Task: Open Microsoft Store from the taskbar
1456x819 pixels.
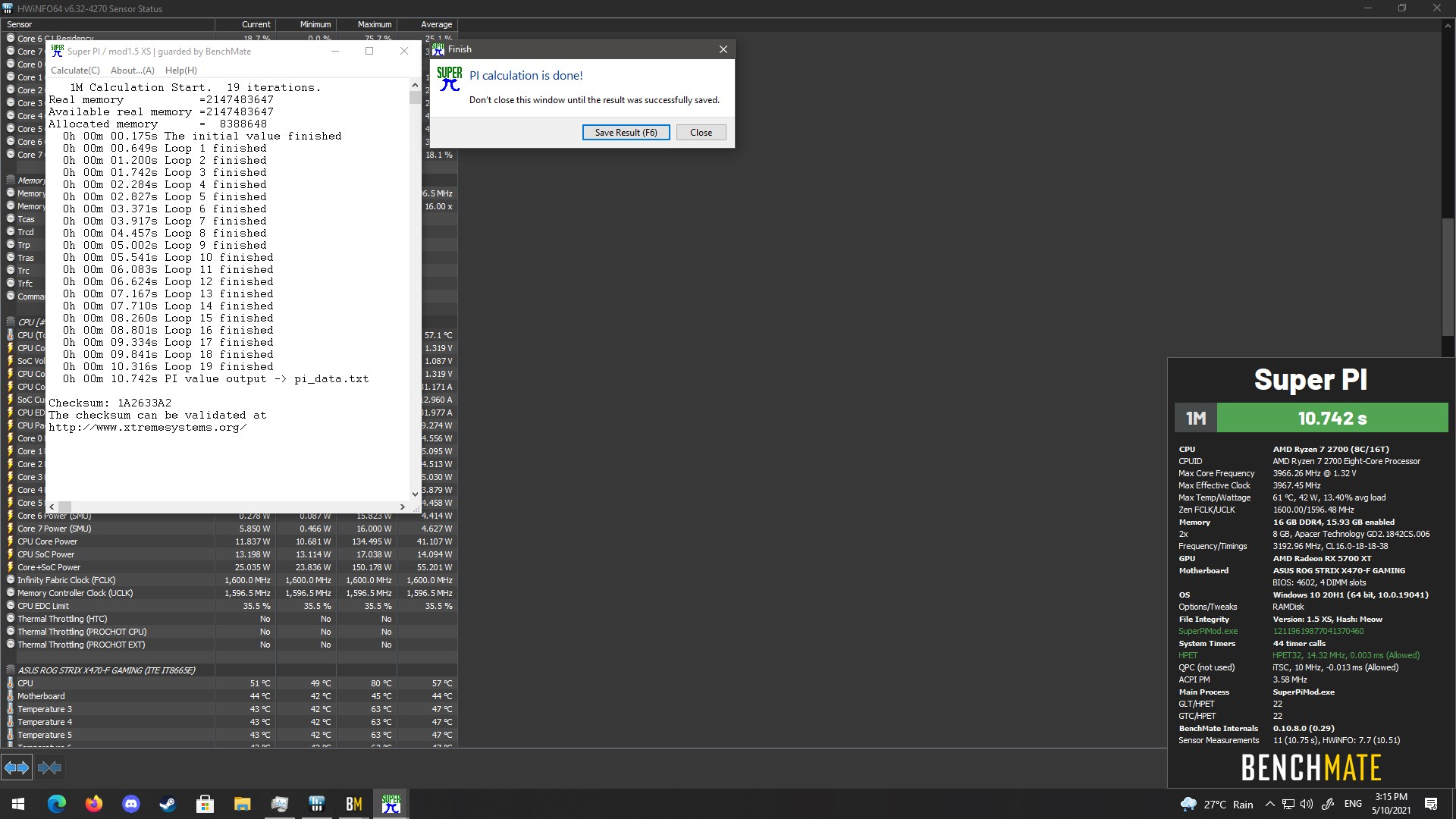Action: click(x=205, y=804)
